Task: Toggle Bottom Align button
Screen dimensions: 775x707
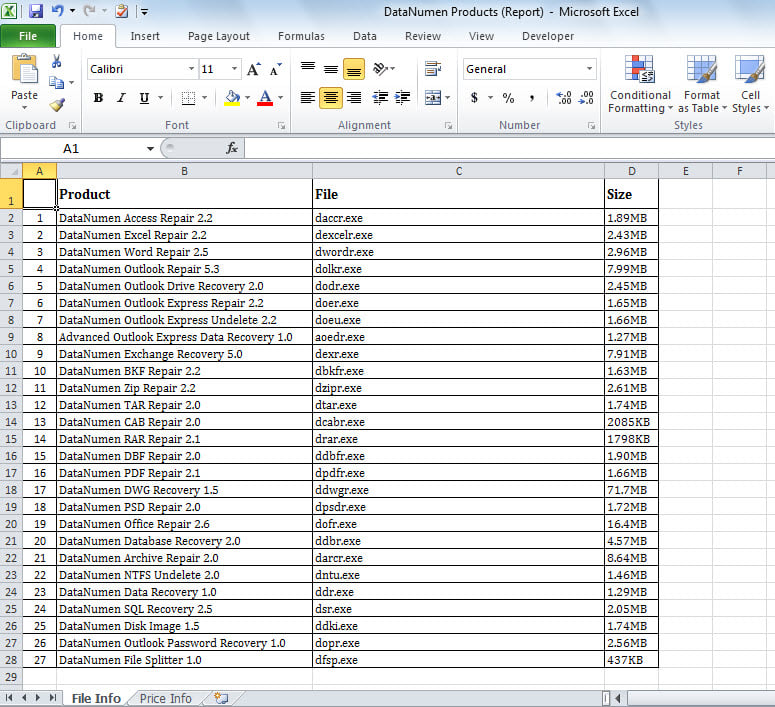Action: (x=353, y=69)
